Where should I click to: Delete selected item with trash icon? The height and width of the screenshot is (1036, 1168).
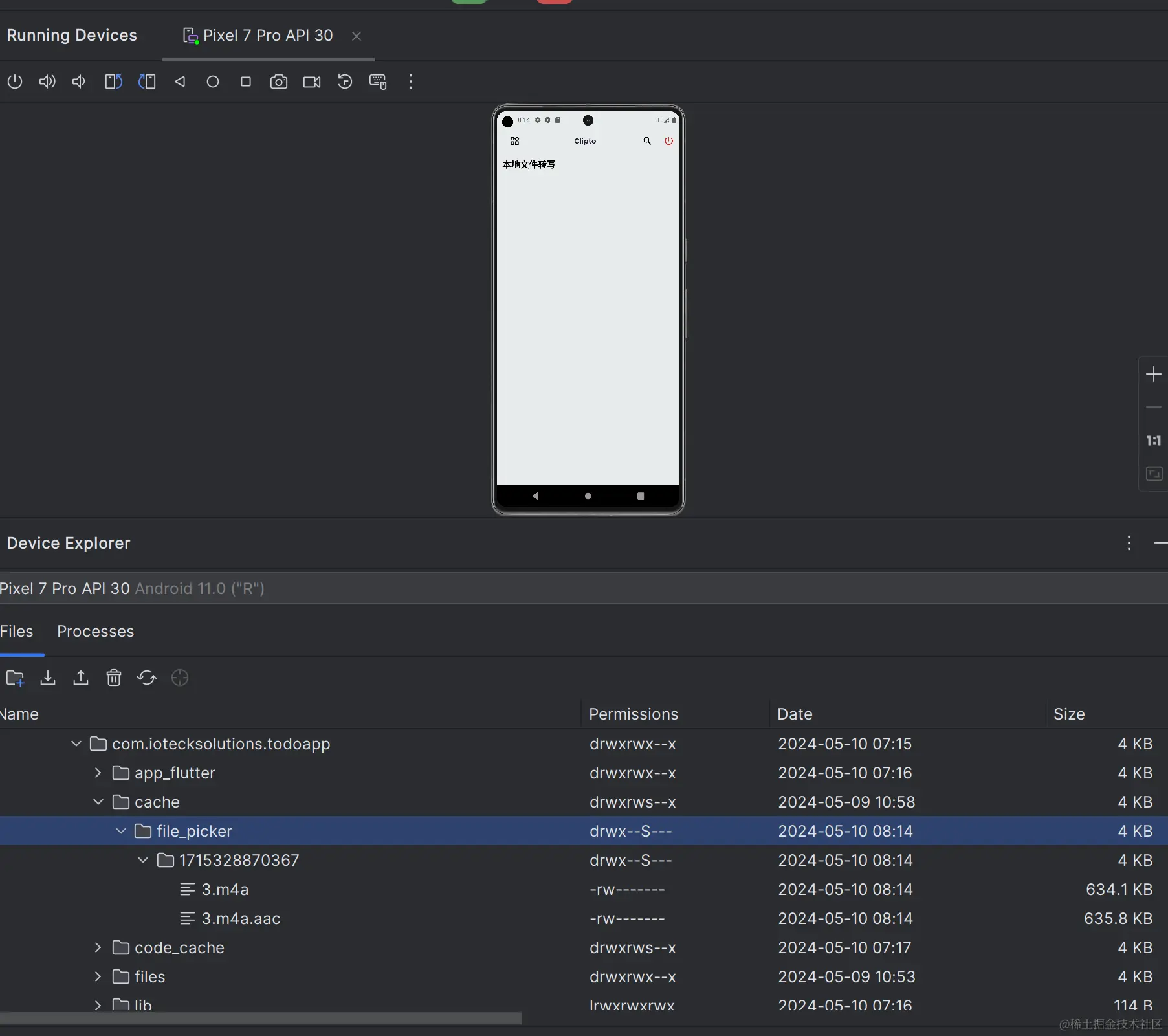[x=114, y=678]
